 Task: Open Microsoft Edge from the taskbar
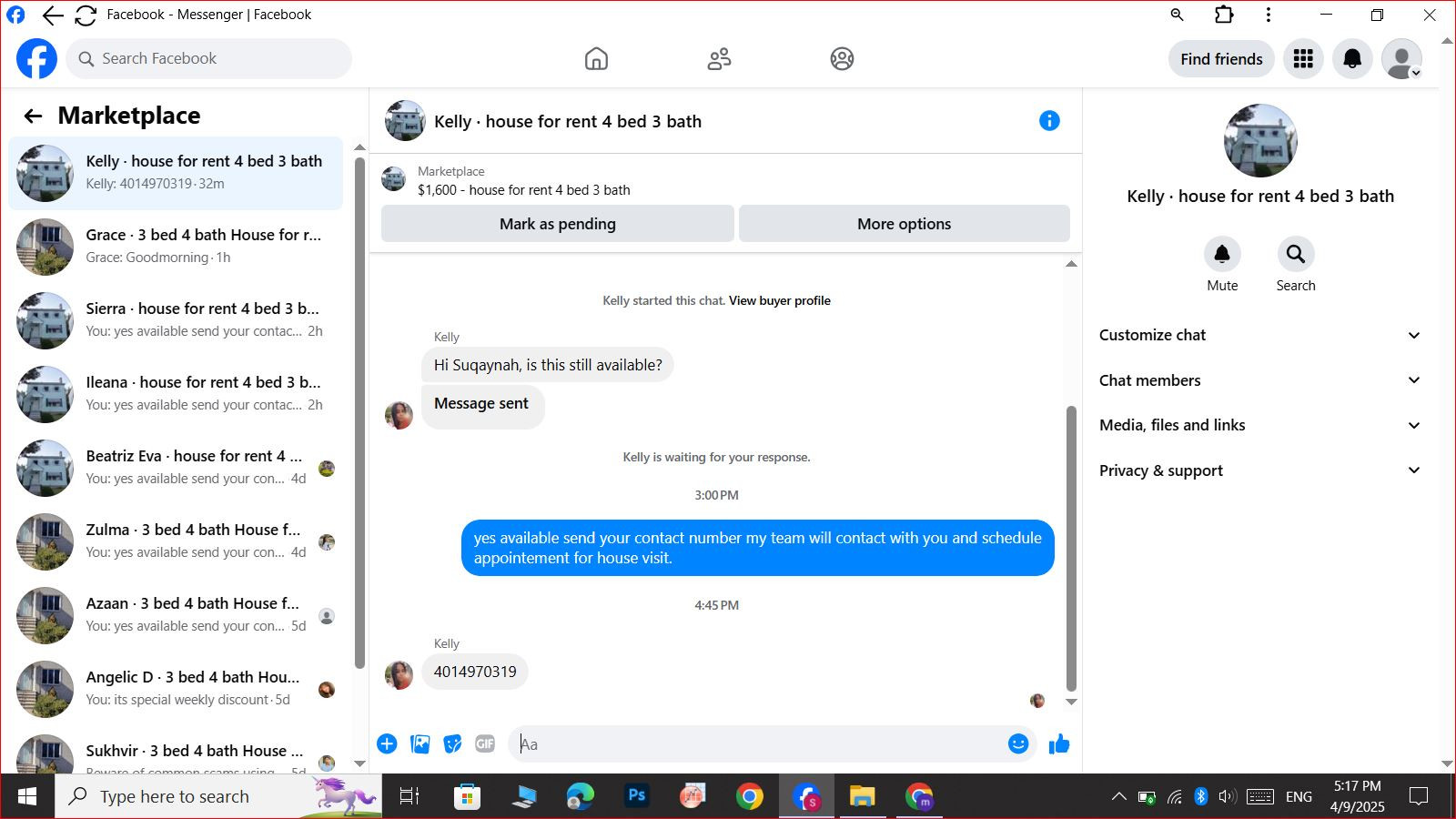[580, 796]
